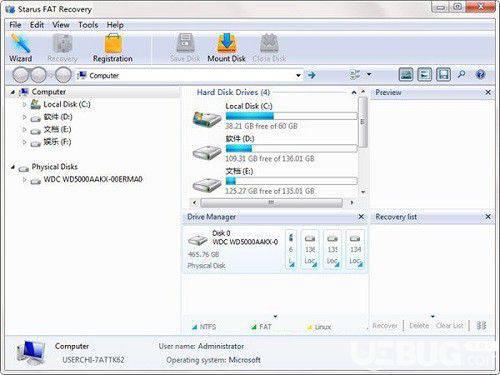Viewport: 500px width, 375px height.
Task: Click the 文档 (E:) usage bar
Action: coord(291,181)
